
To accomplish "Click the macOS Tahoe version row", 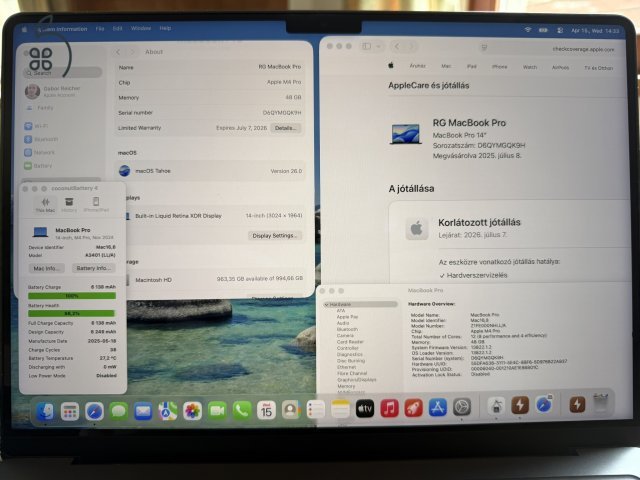I will [x=210, y=171].
